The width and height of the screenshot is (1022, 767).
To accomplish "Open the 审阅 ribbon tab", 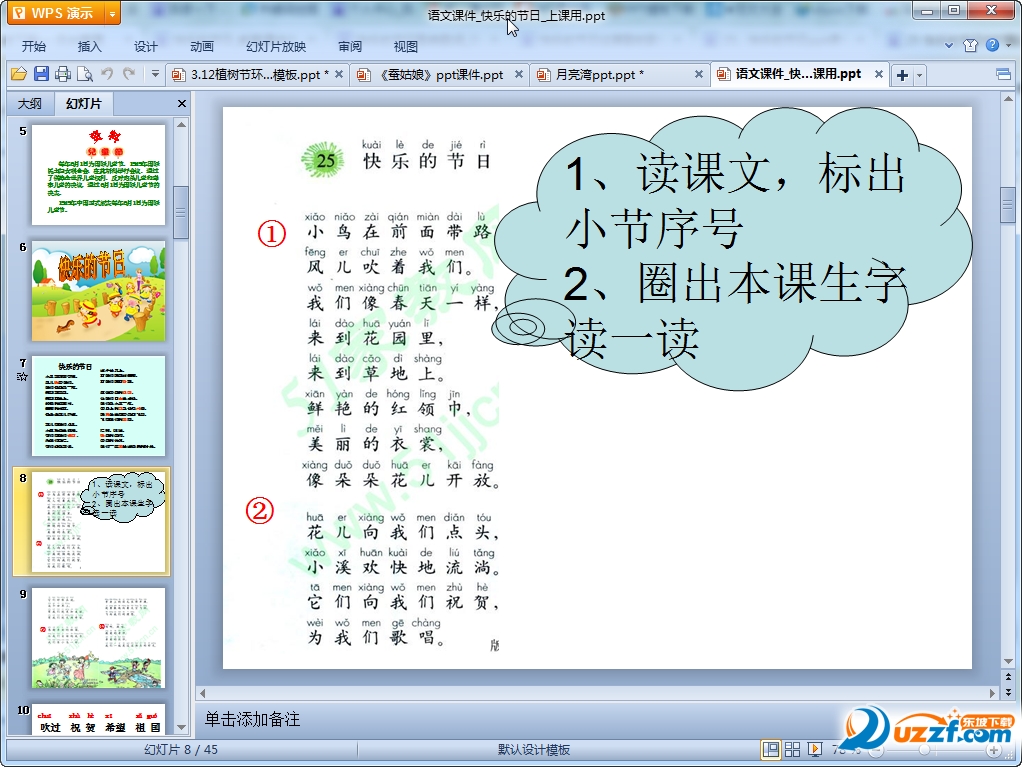I will tap(350, 46).
